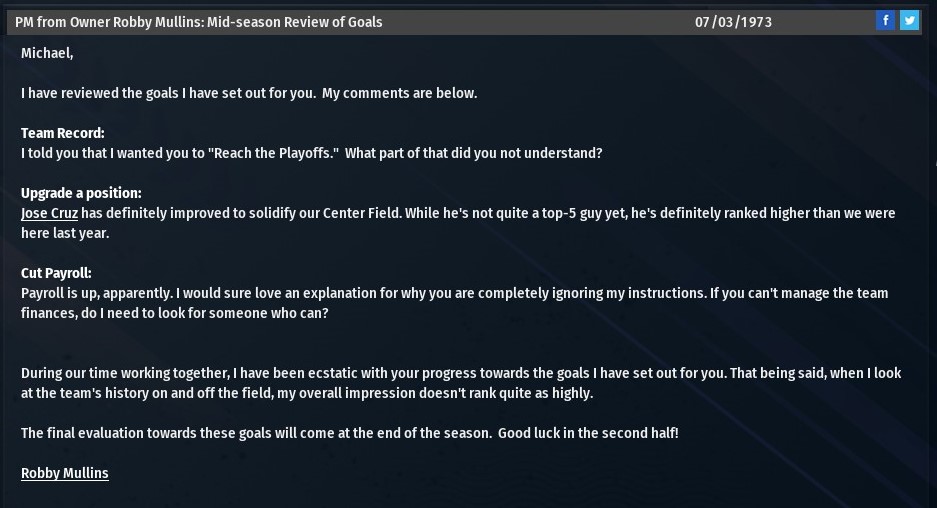
Task: Click the "final evaluation" closing sentence
Action: (x=349, y=433)
